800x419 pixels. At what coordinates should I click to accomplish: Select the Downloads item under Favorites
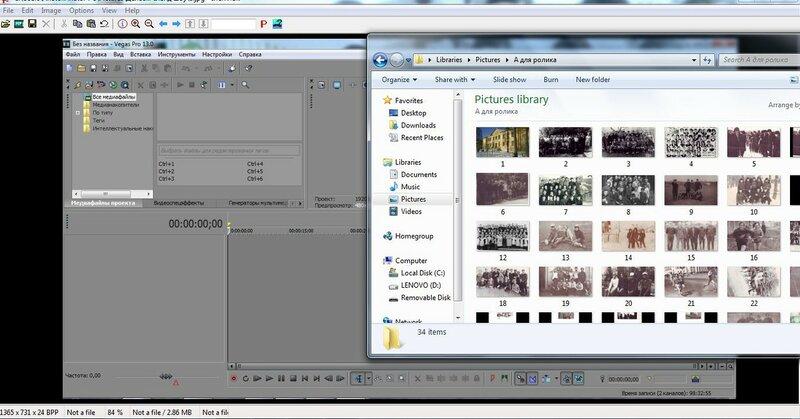[418, 125]
